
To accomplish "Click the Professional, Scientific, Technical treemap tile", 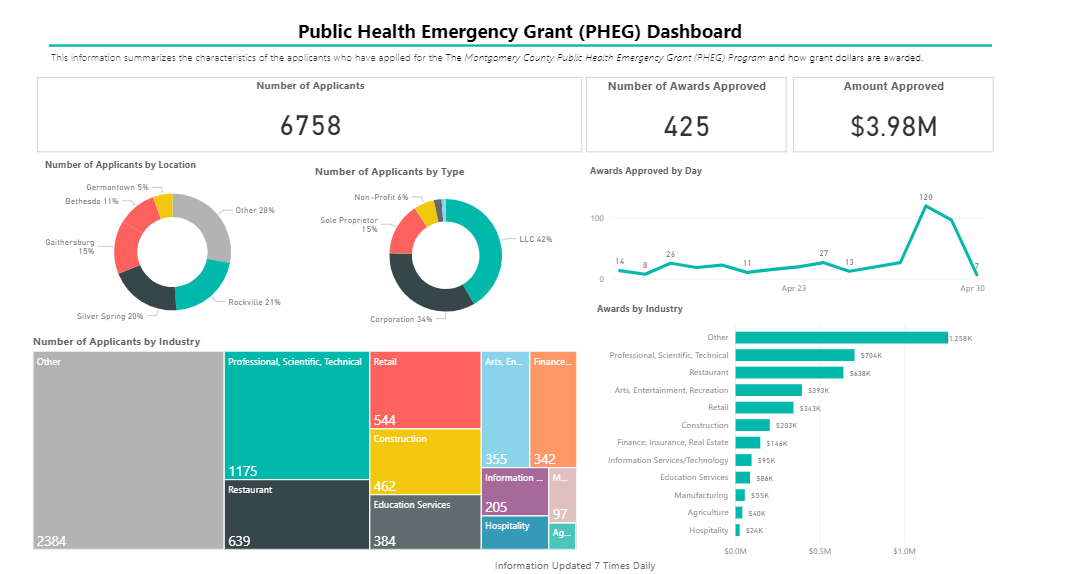I will (x=296, y=415).
